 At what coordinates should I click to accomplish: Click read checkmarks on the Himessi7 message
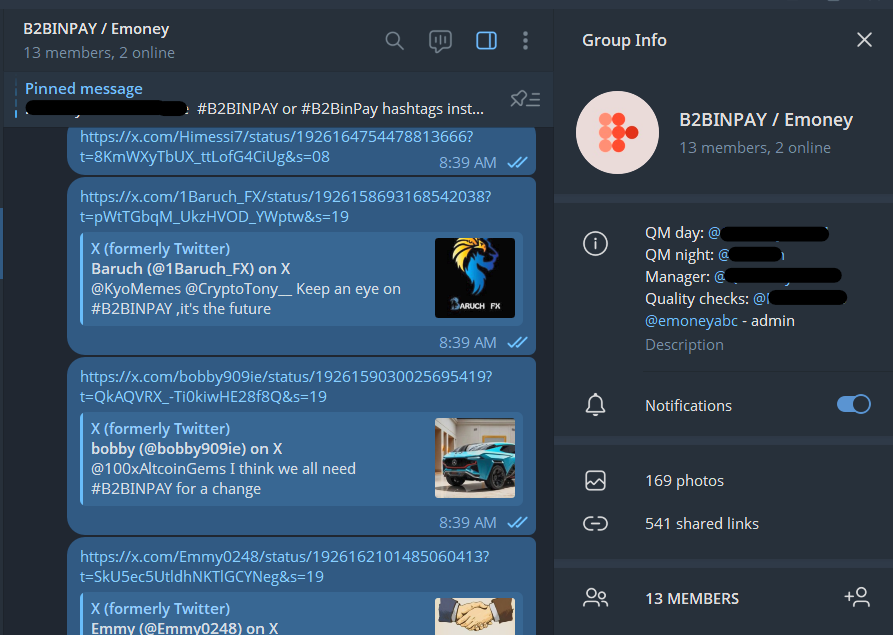point(517,162)
